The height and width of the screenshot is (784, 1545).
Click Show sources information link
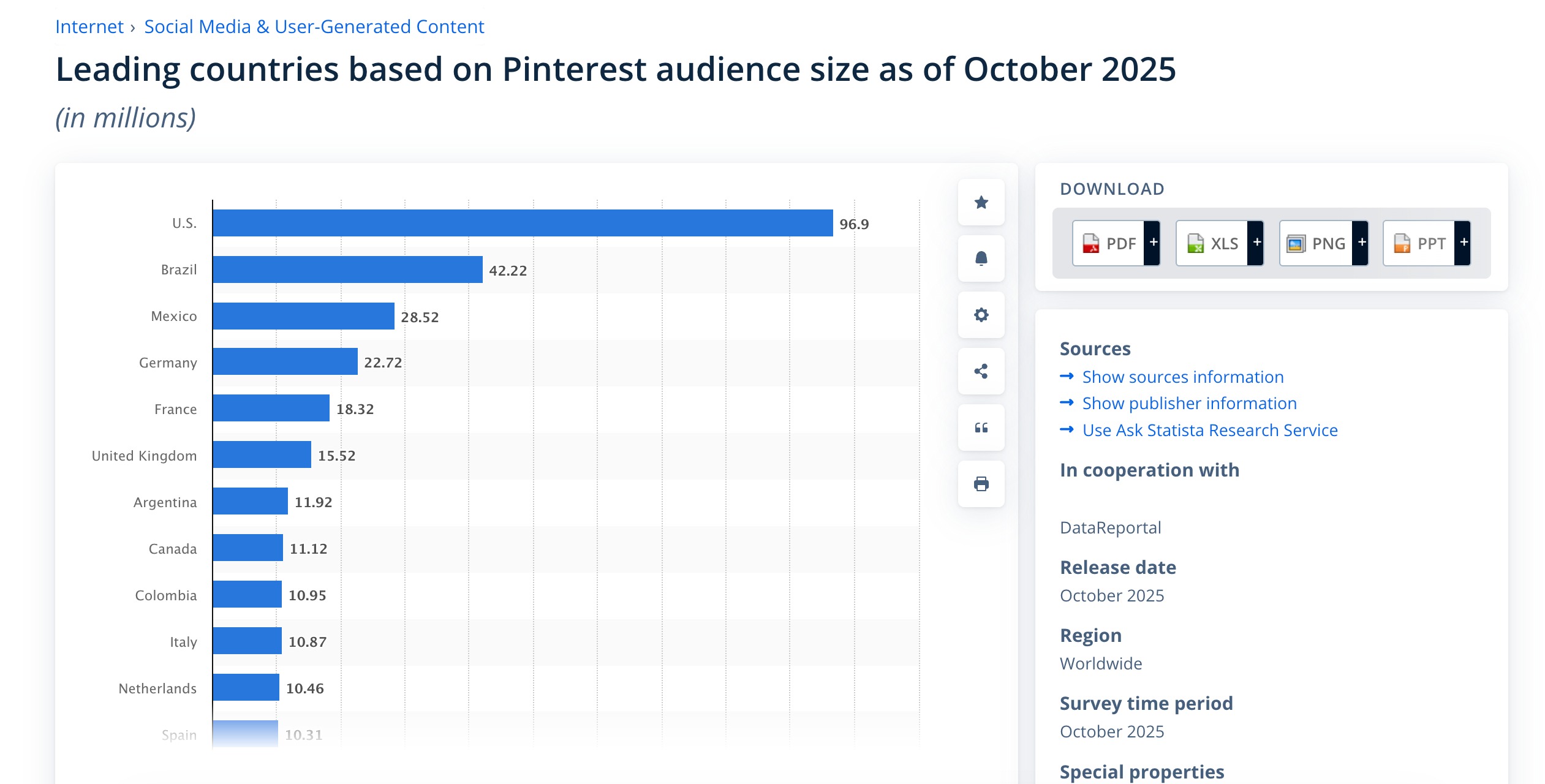coord(1182,377)
